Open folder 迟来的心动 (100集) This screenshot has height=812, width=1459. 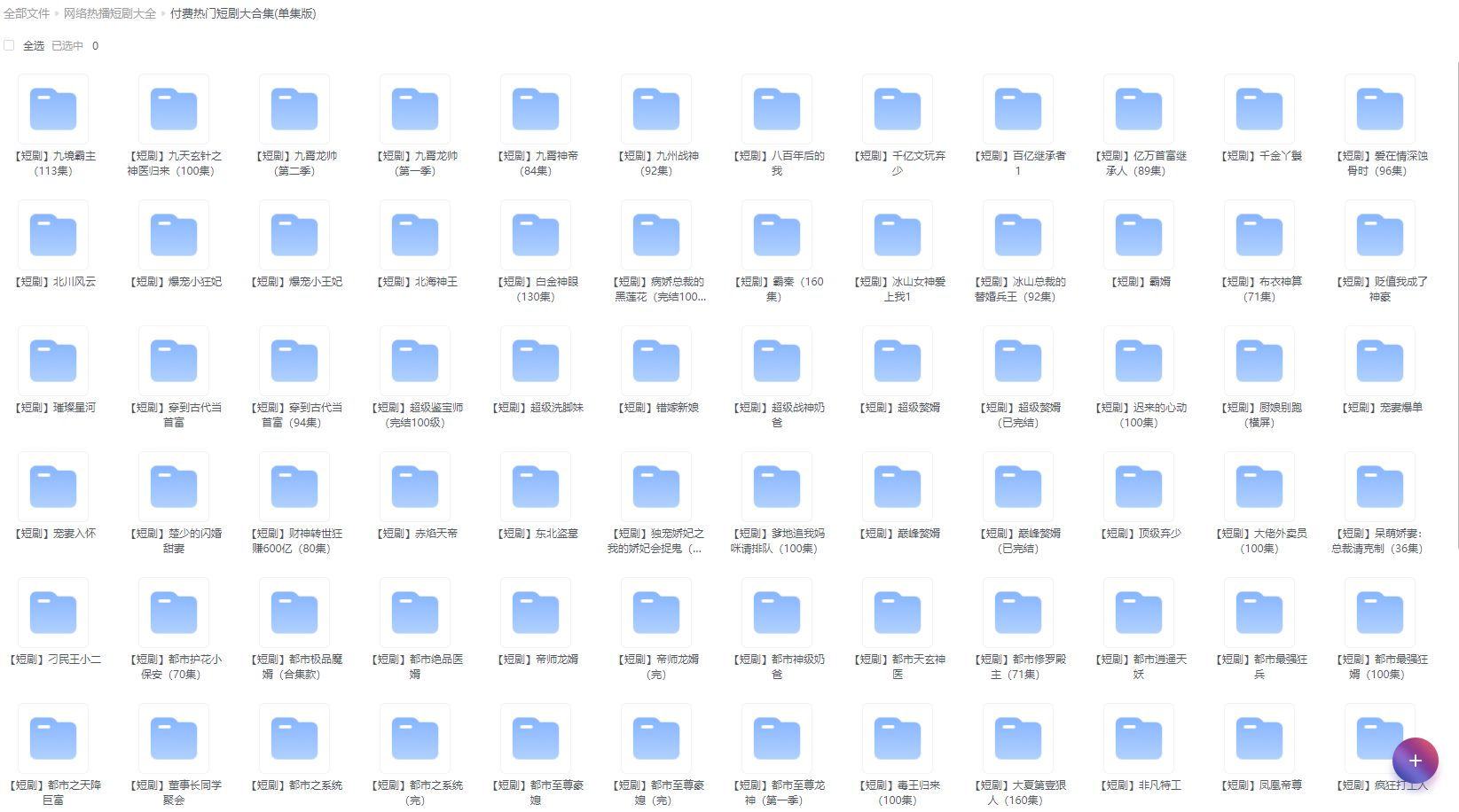[1139, 361]
